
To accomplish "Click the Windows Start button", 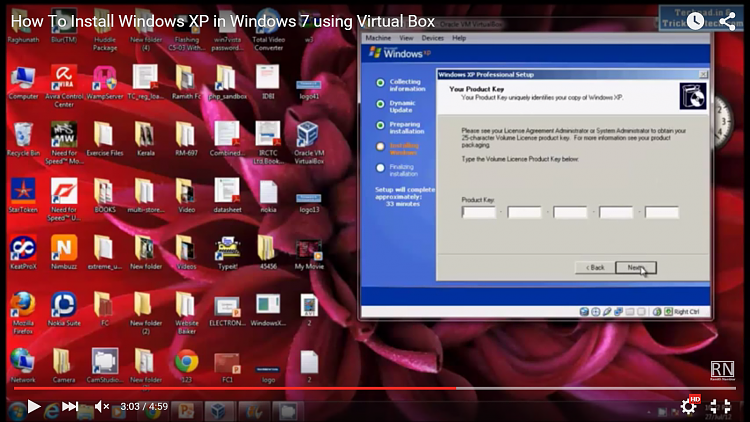I will (x=17, y=412).
